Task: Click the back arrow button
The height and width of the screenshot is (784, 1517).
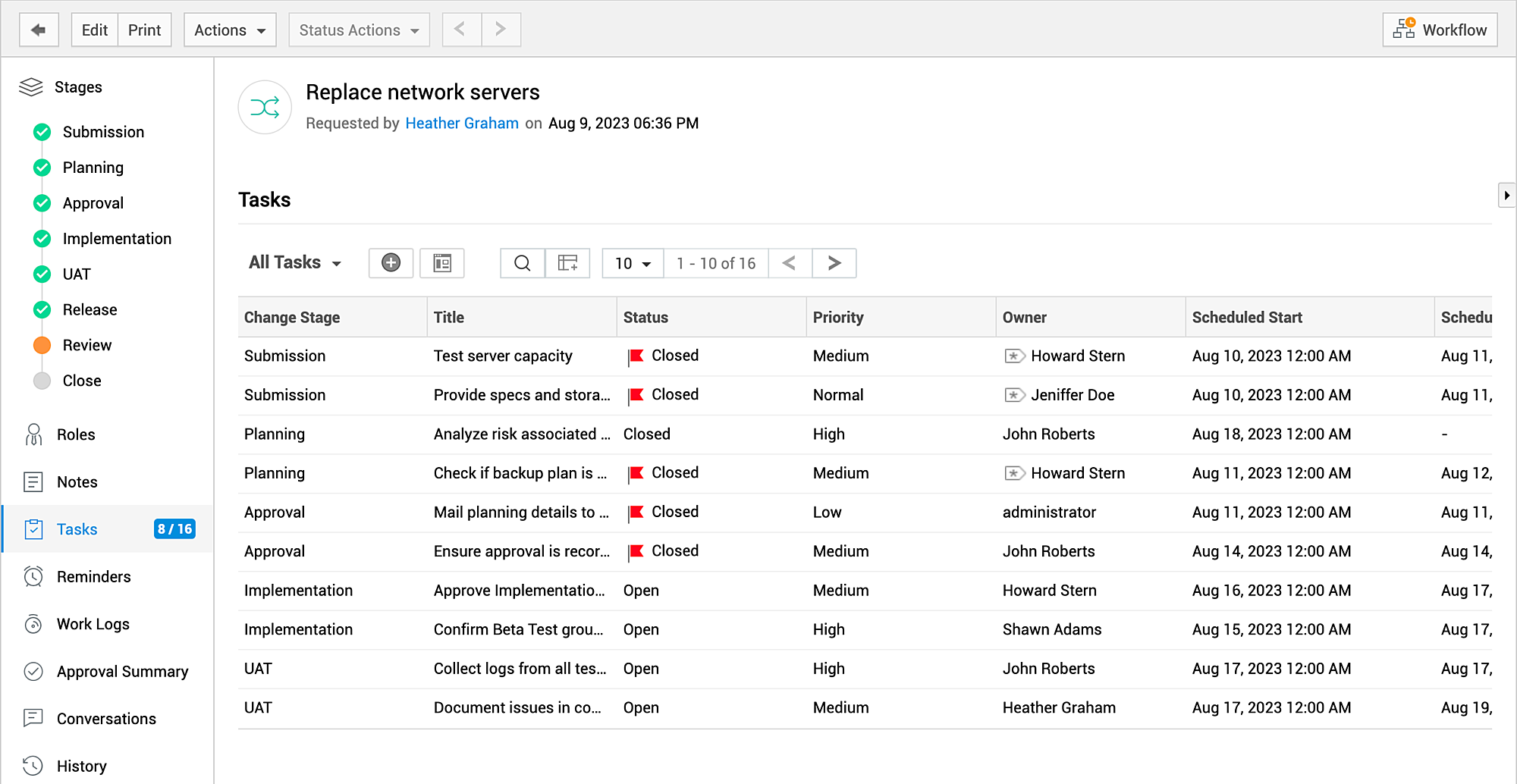Action: (39, 30)
